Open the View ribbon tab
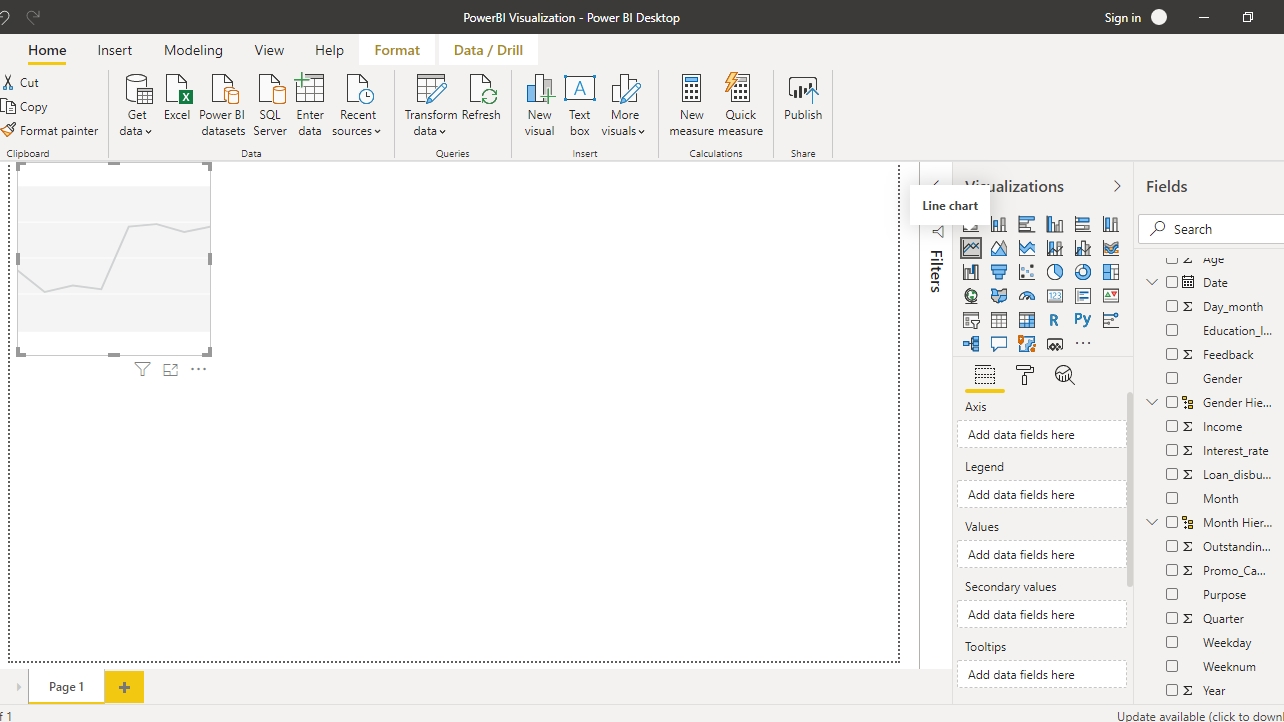 pyautogui.click(x=269, y=50)
